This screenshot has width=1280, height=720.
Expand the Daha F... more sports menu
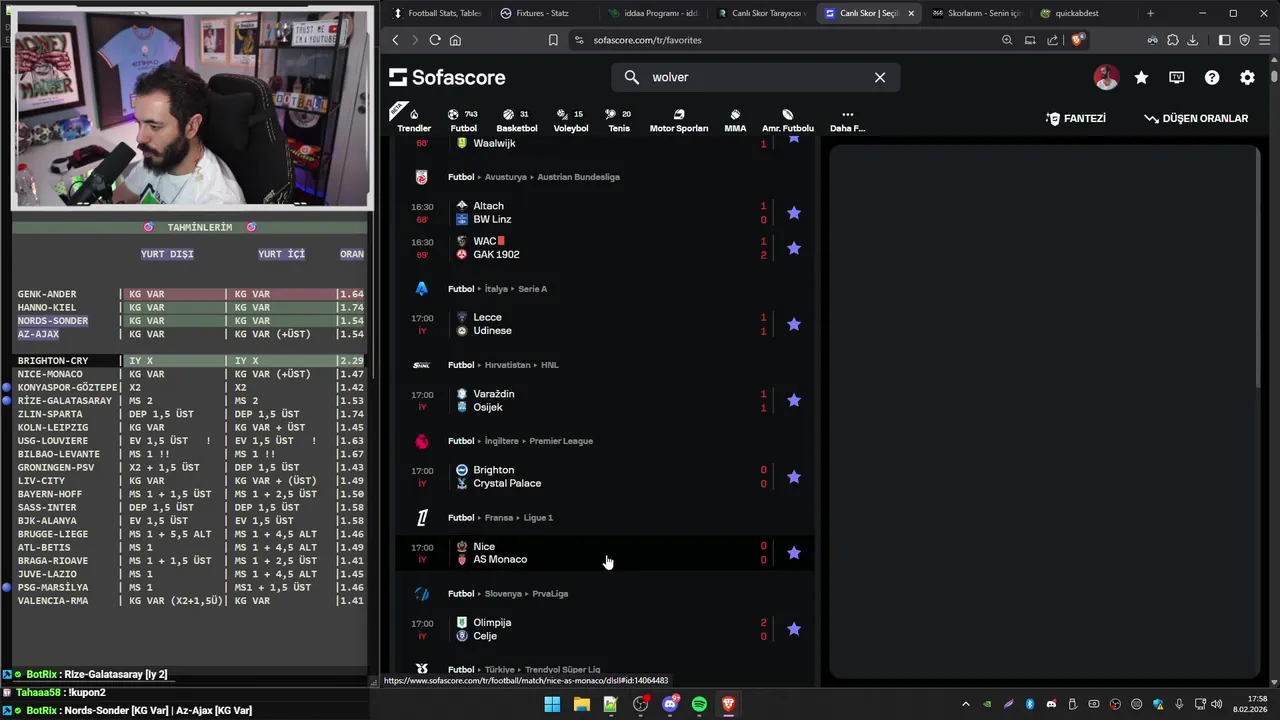tap(847, 119)
